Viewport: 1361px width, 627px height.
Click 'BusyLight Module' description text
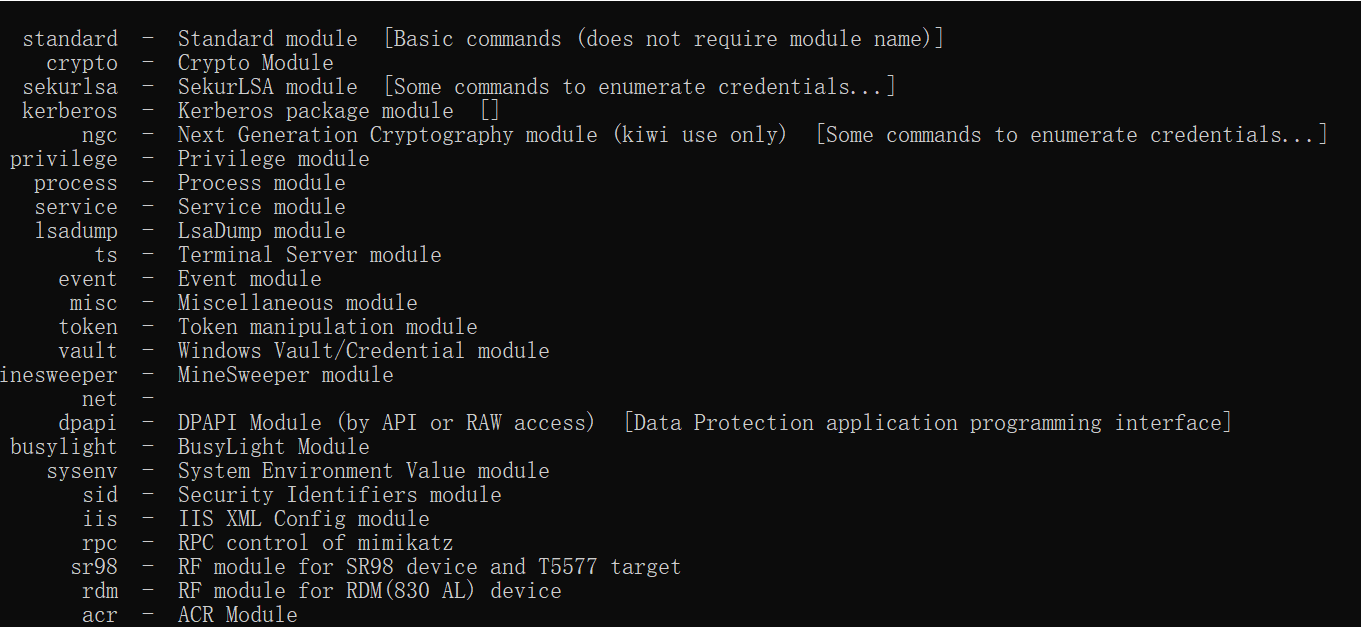pyautogui.click(x=274, y=447)
